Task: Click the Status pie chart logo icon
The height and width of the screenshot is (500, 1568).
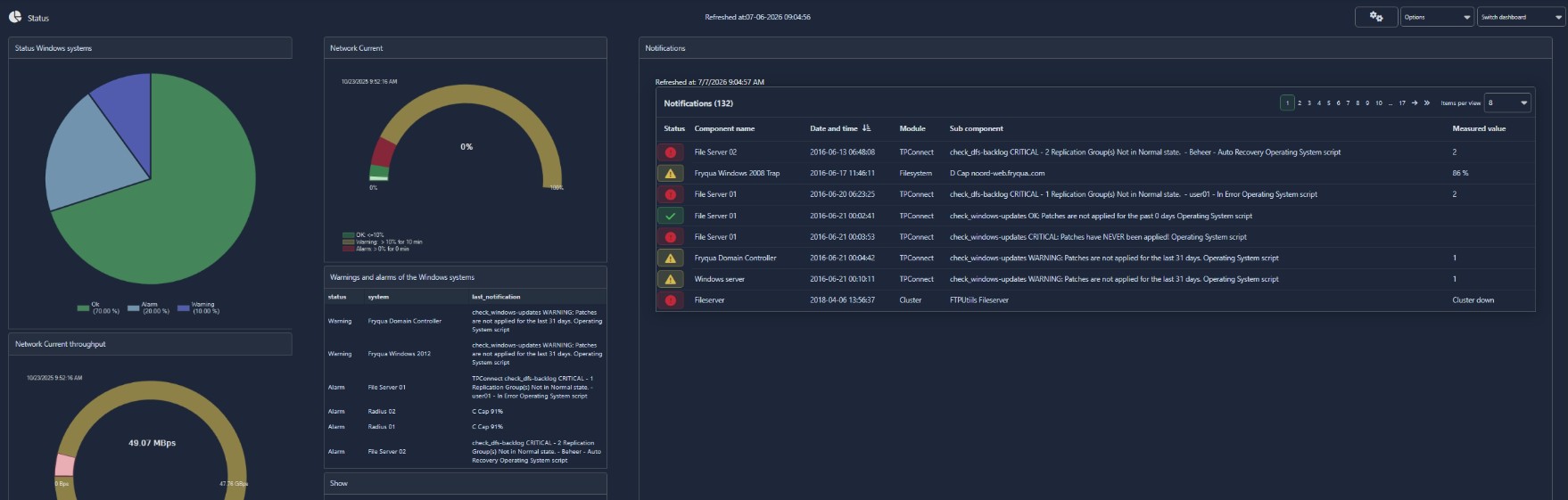Action: coord(15,17)
